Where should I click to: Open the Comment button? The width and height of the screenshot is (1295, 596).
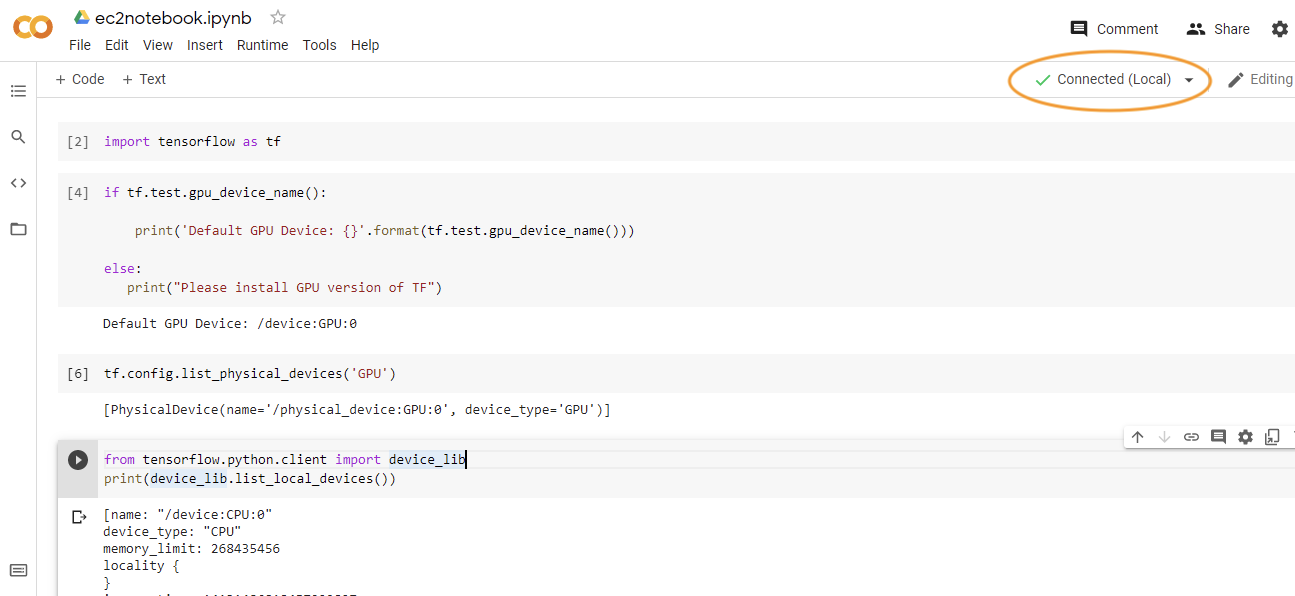tap(1114, 29)
